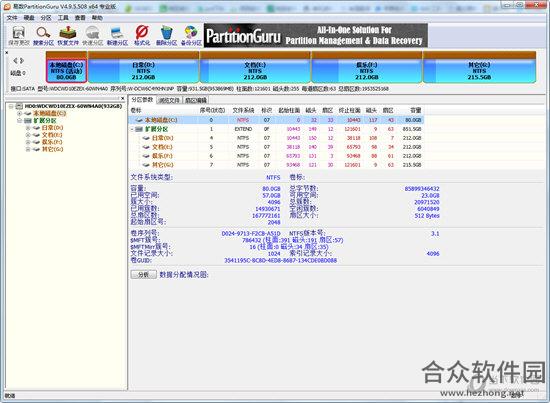550x403 pixels.
Task: Open the 硬盘 menu
Action: point(29,18)
